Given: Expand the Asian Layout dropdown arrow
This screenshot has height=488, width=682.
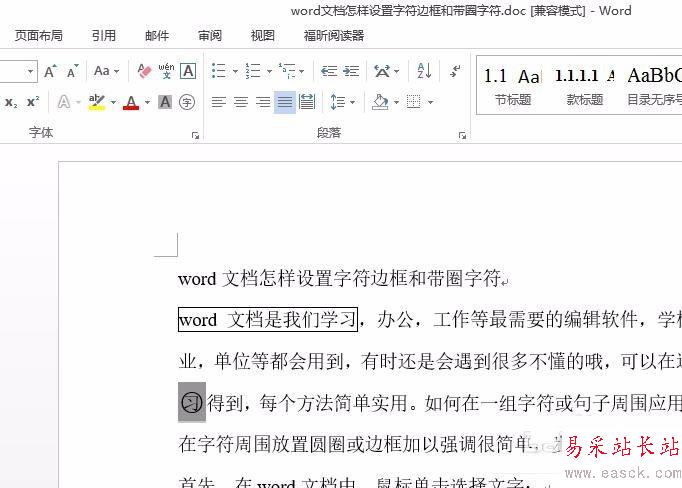Looking at the screenshot, I should [x=396, y=71].
